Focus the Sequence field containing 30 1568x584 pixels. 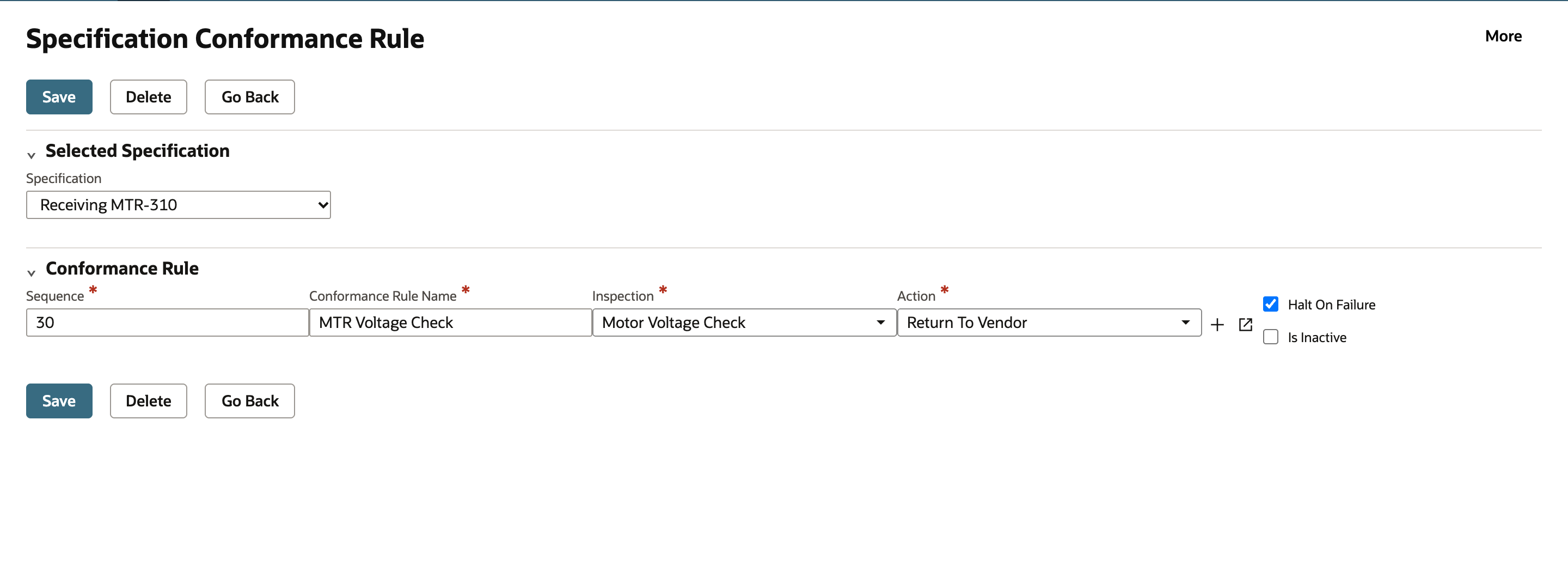(167, 322)
